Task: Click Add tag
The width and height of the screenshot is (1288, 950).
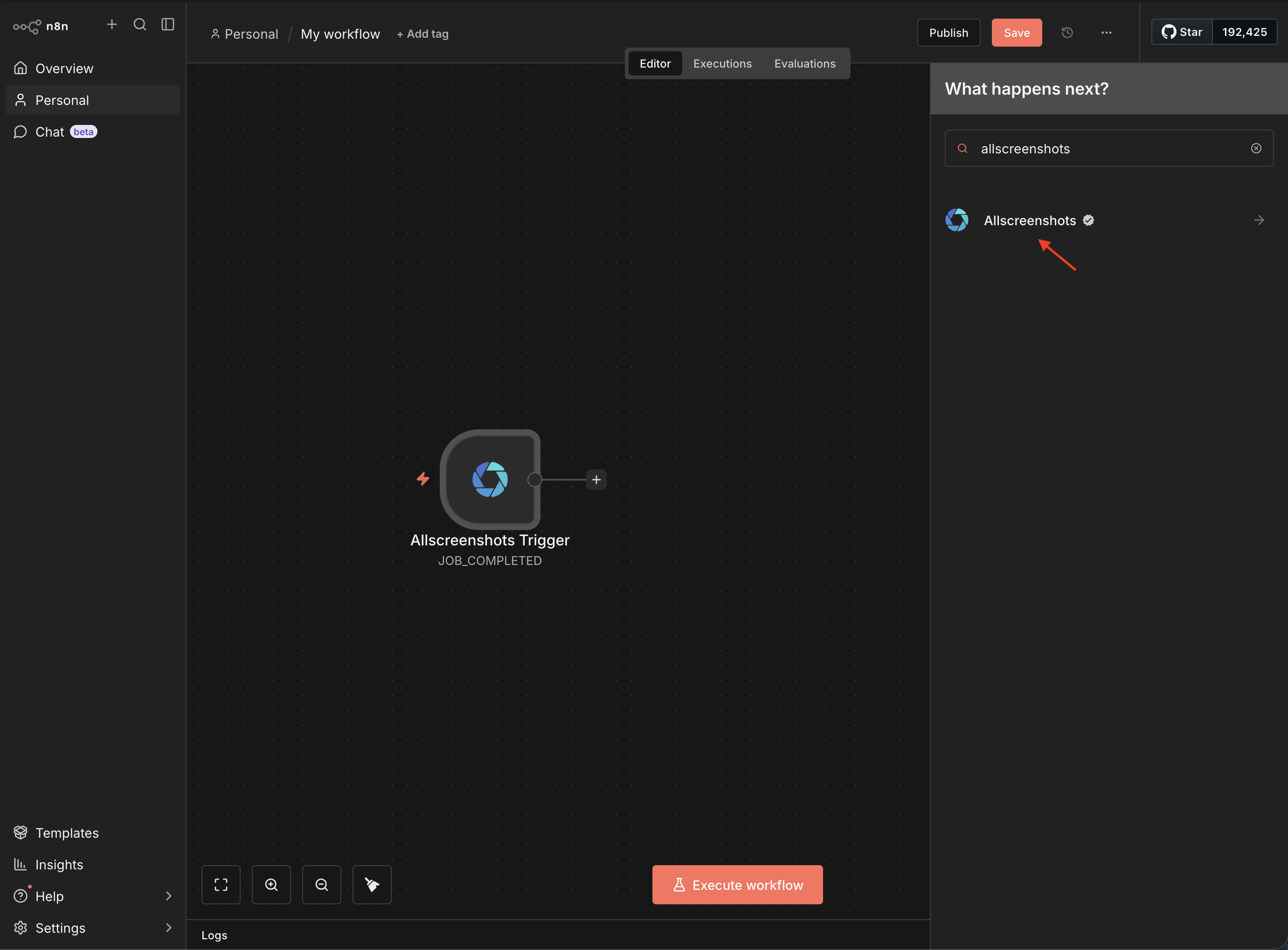Action: pos(423,34)
